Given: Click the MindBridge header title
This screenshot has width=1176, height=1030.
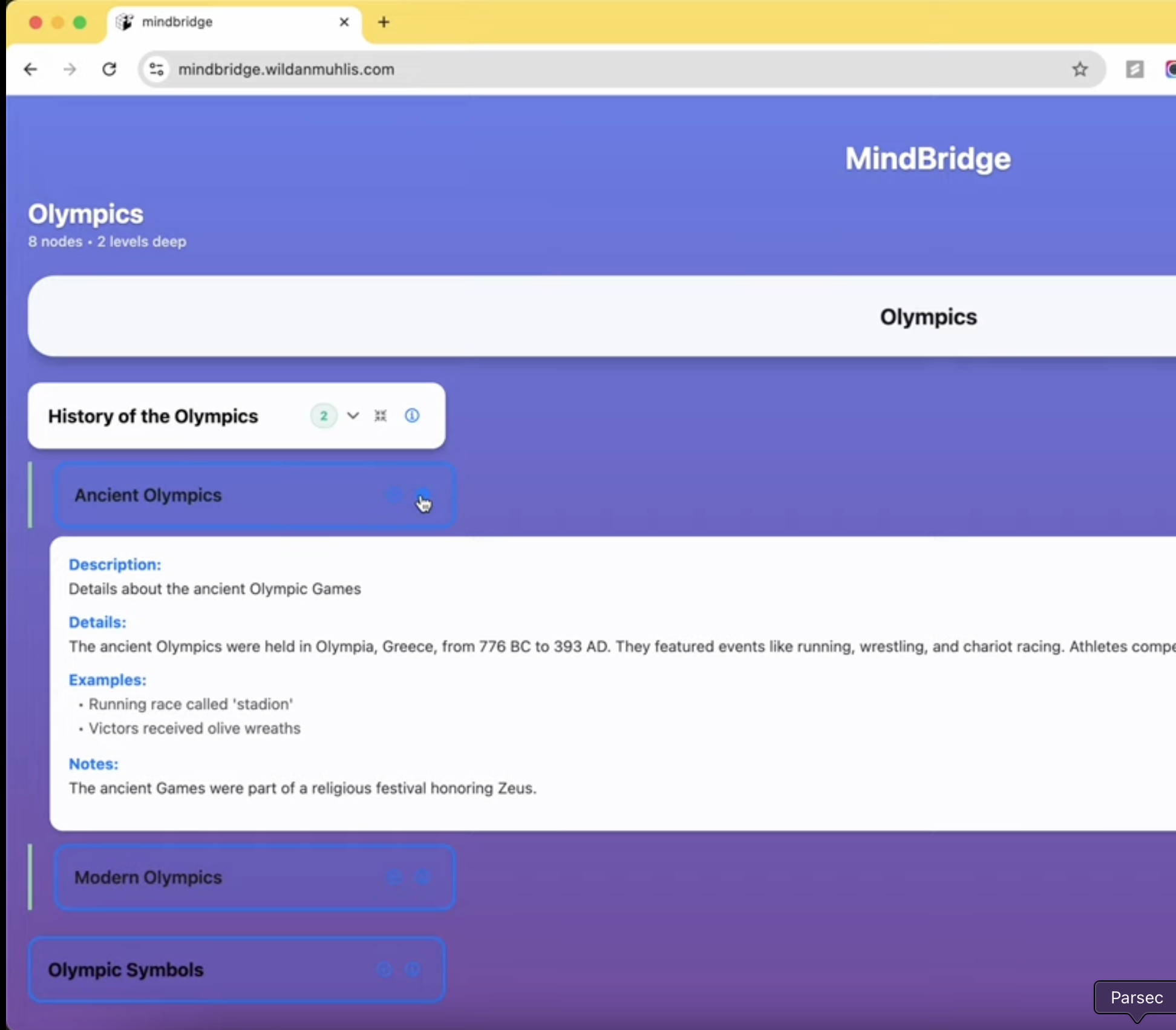Looking at the screenshot, I should [x=927, y=159].
